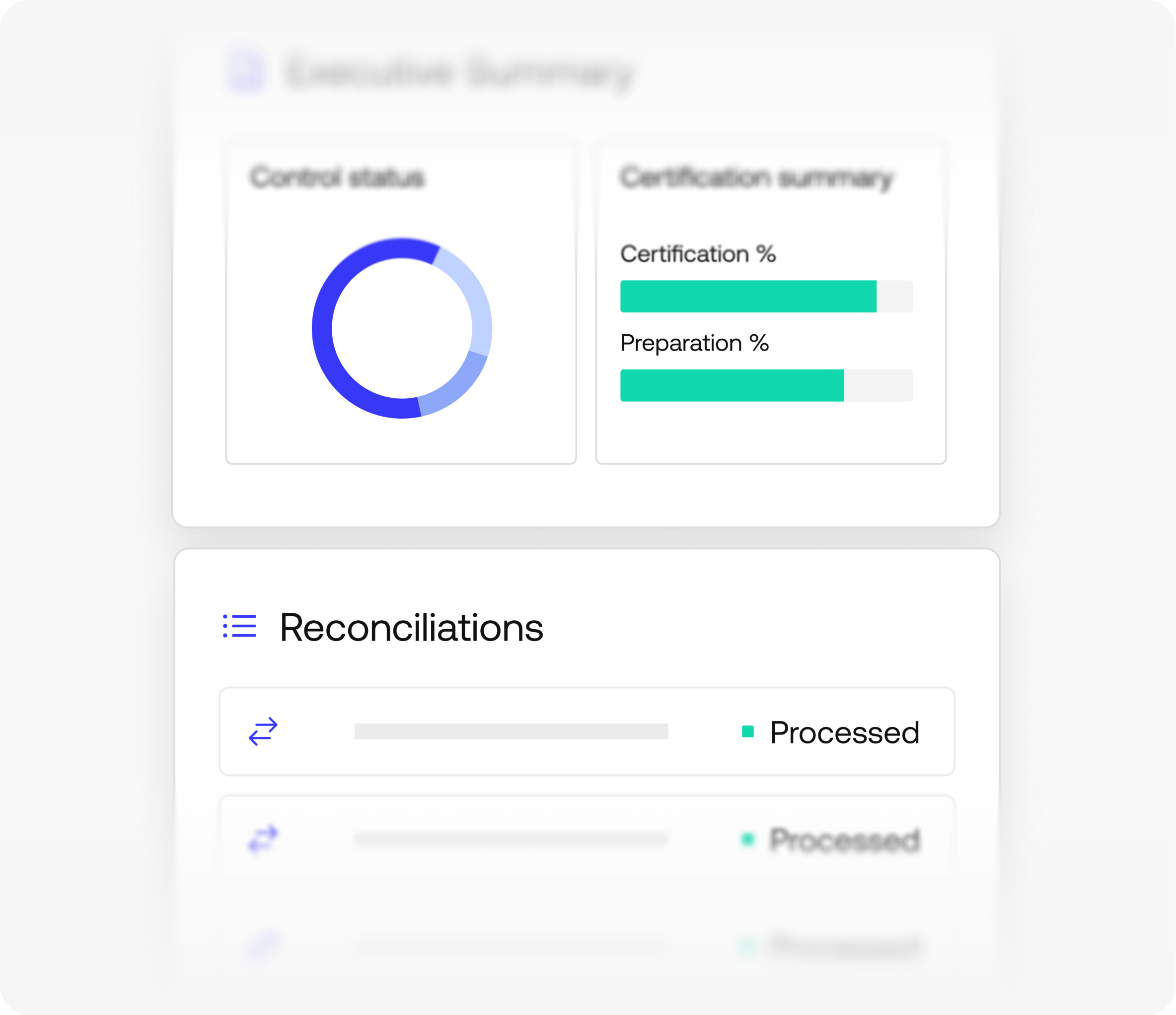
Task: Open the Reconciliations heading
Action: [x=412, y=627]
